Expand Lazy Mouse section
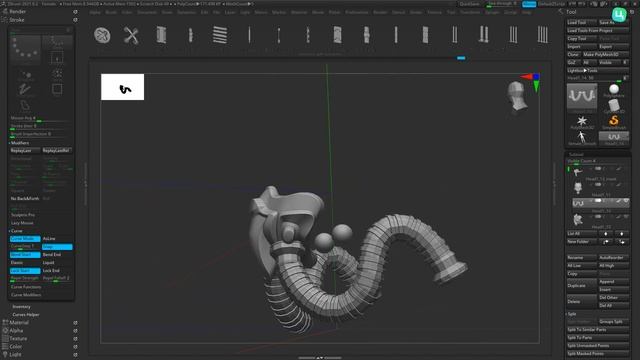The height and width of the screenshot is (360, 640). (x=22, y=223)
